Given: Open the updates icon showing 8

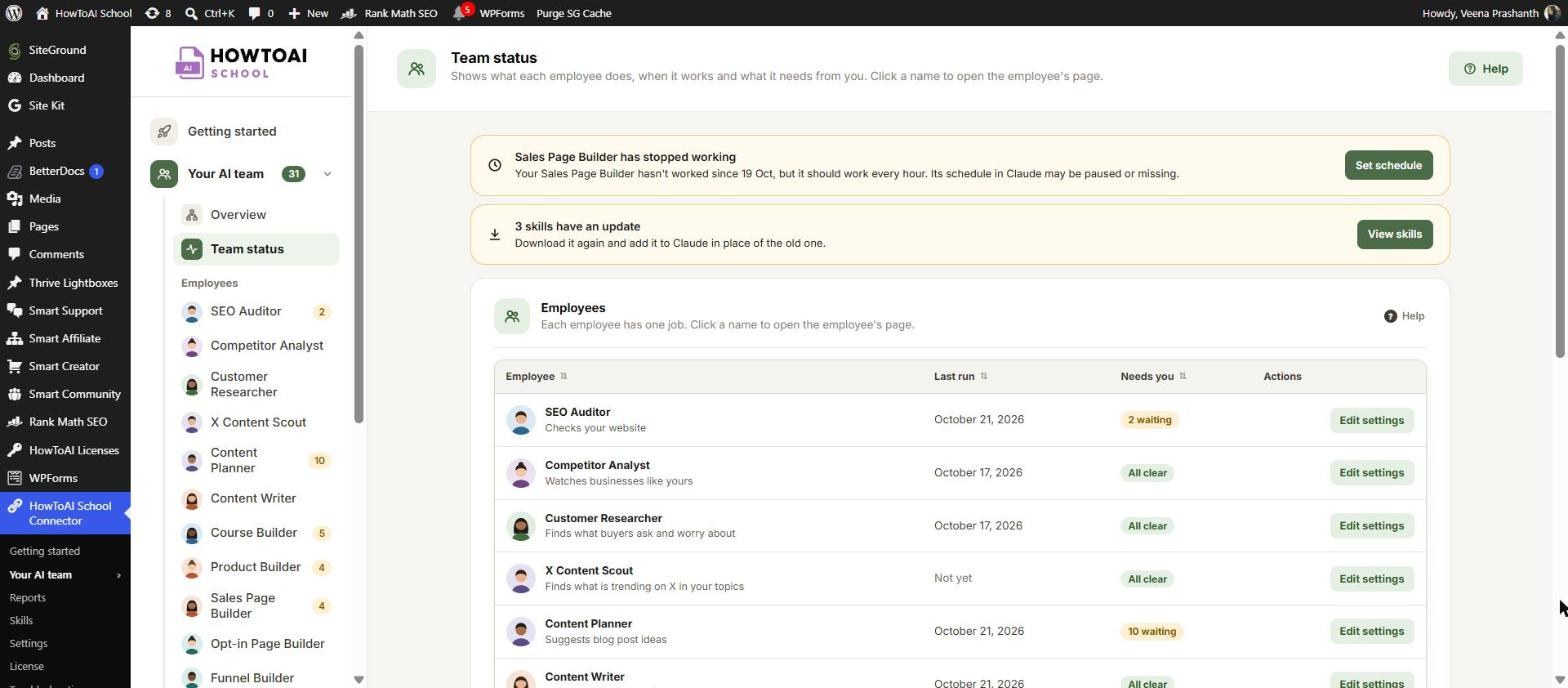Looking at the screenshot, I should [158, 13].
